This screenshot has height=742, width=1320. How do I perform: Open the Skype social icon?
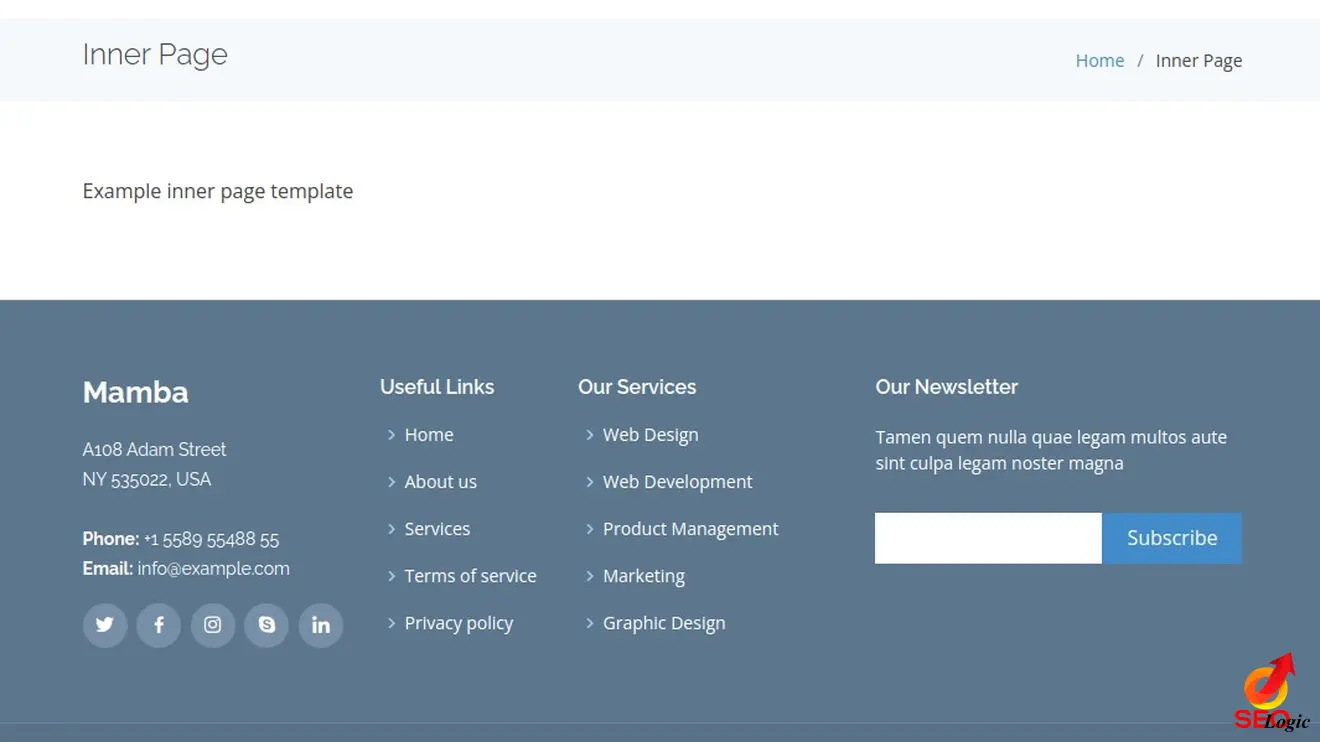tap(267, 625)
